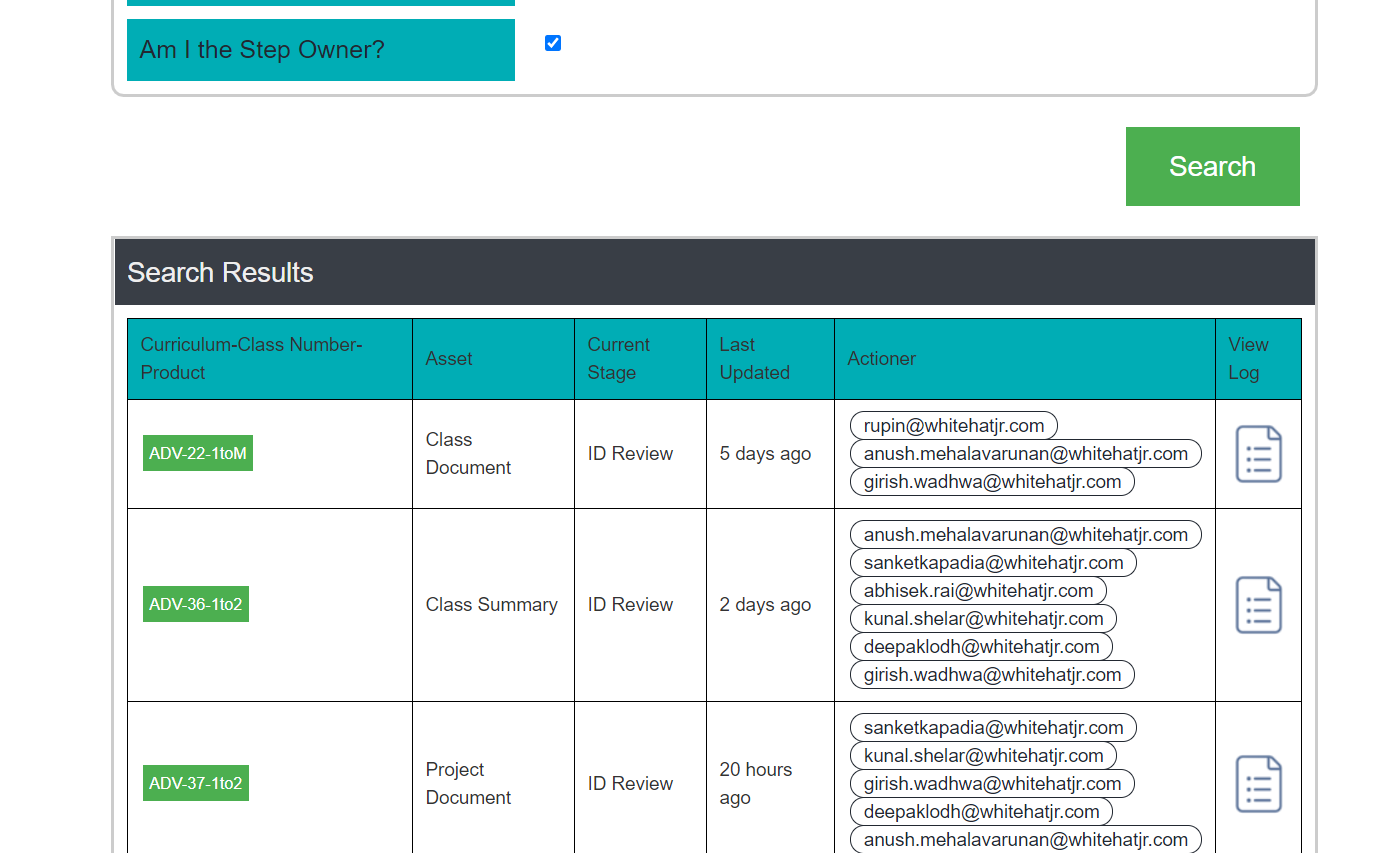Select the rupin@whitehatjr.com actioner tag
This screenshot has height=853, width=1396.
pos(954,426)
